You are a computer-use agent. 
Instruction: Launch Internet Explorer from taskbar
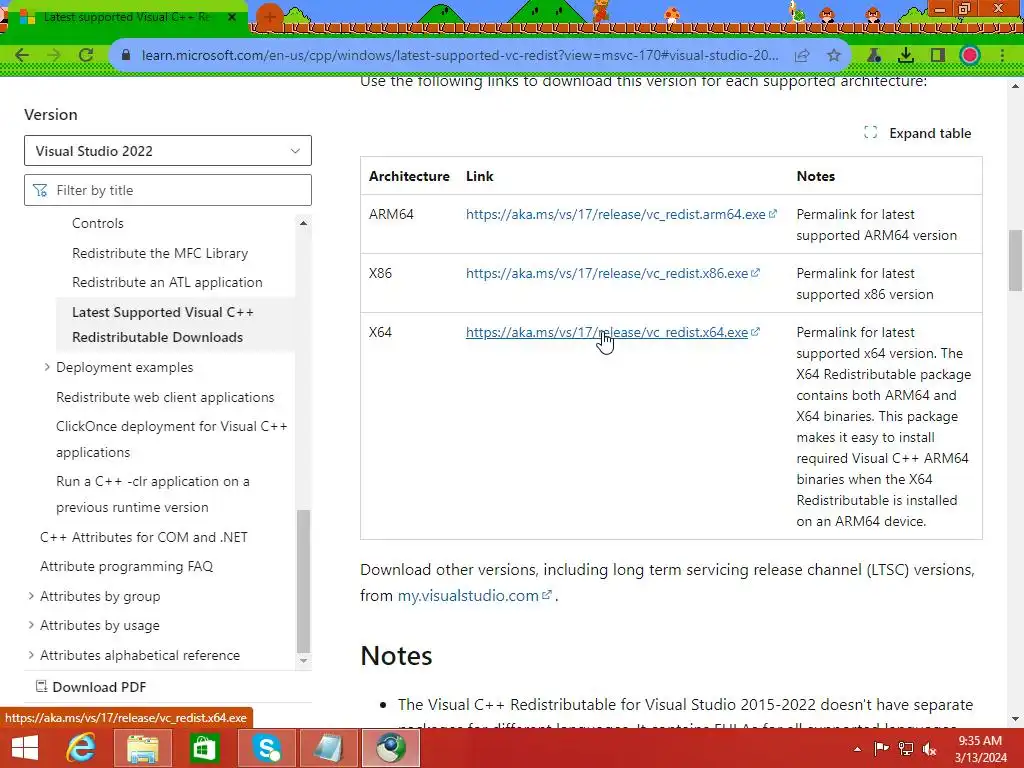[82, 748]
